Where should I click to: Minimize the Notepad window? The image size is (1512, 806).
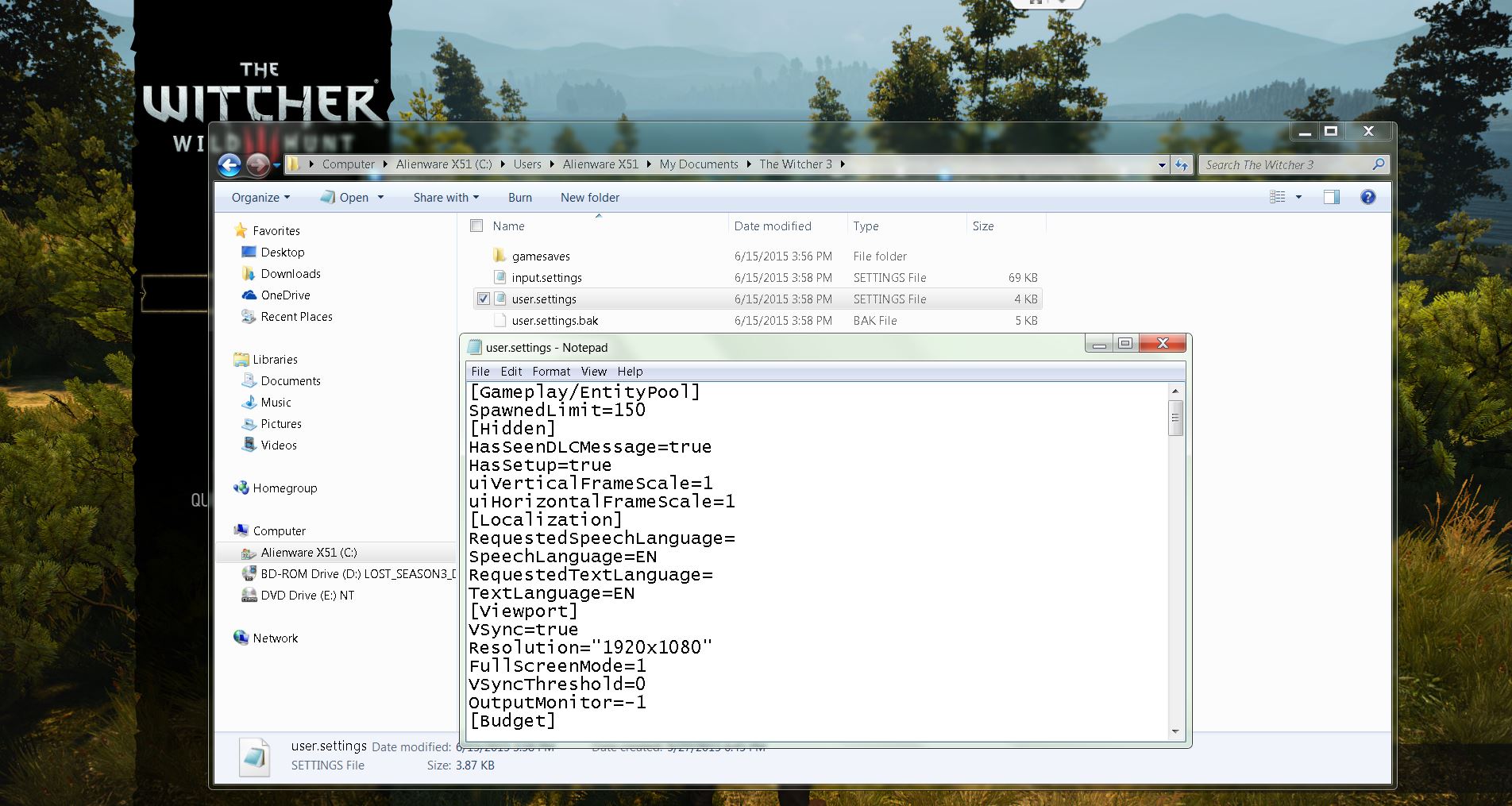tap(1099, 344)
